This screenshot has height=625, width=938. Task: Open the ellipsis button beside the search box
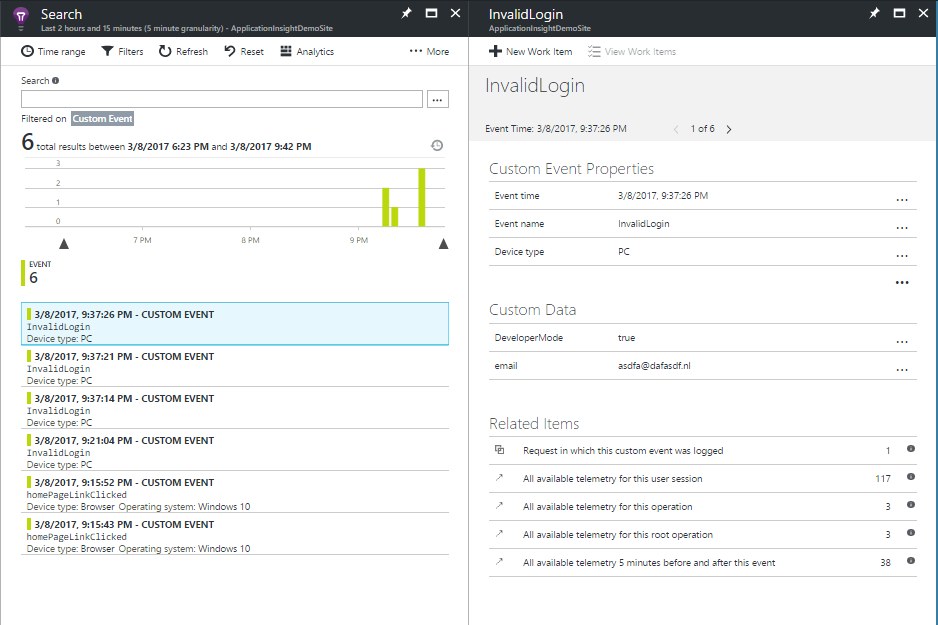[x=438, y=99]
